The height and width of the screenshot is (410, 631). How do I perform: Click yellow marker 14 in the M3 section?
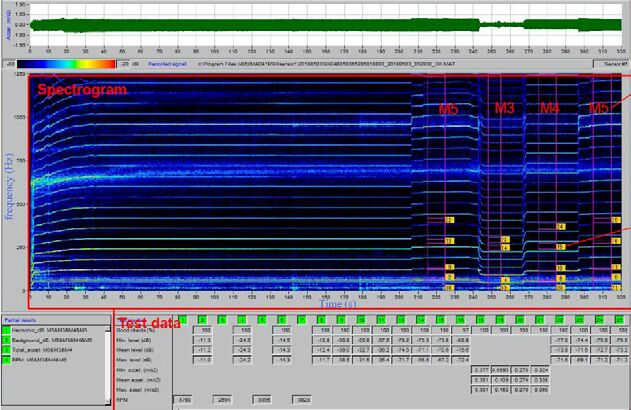[505, 247]
